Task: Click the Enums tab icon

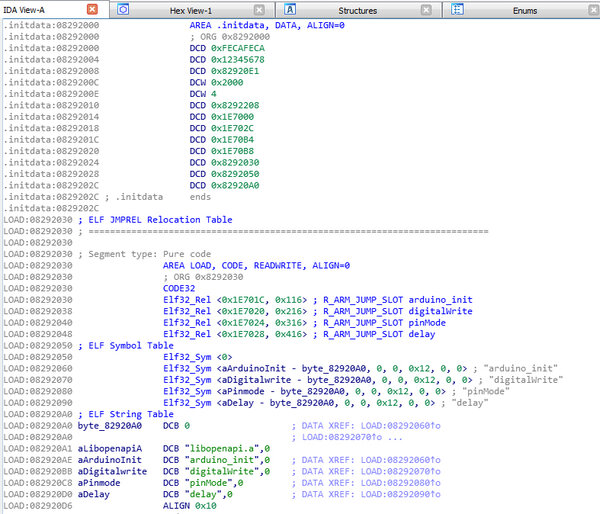Action: 457,9
